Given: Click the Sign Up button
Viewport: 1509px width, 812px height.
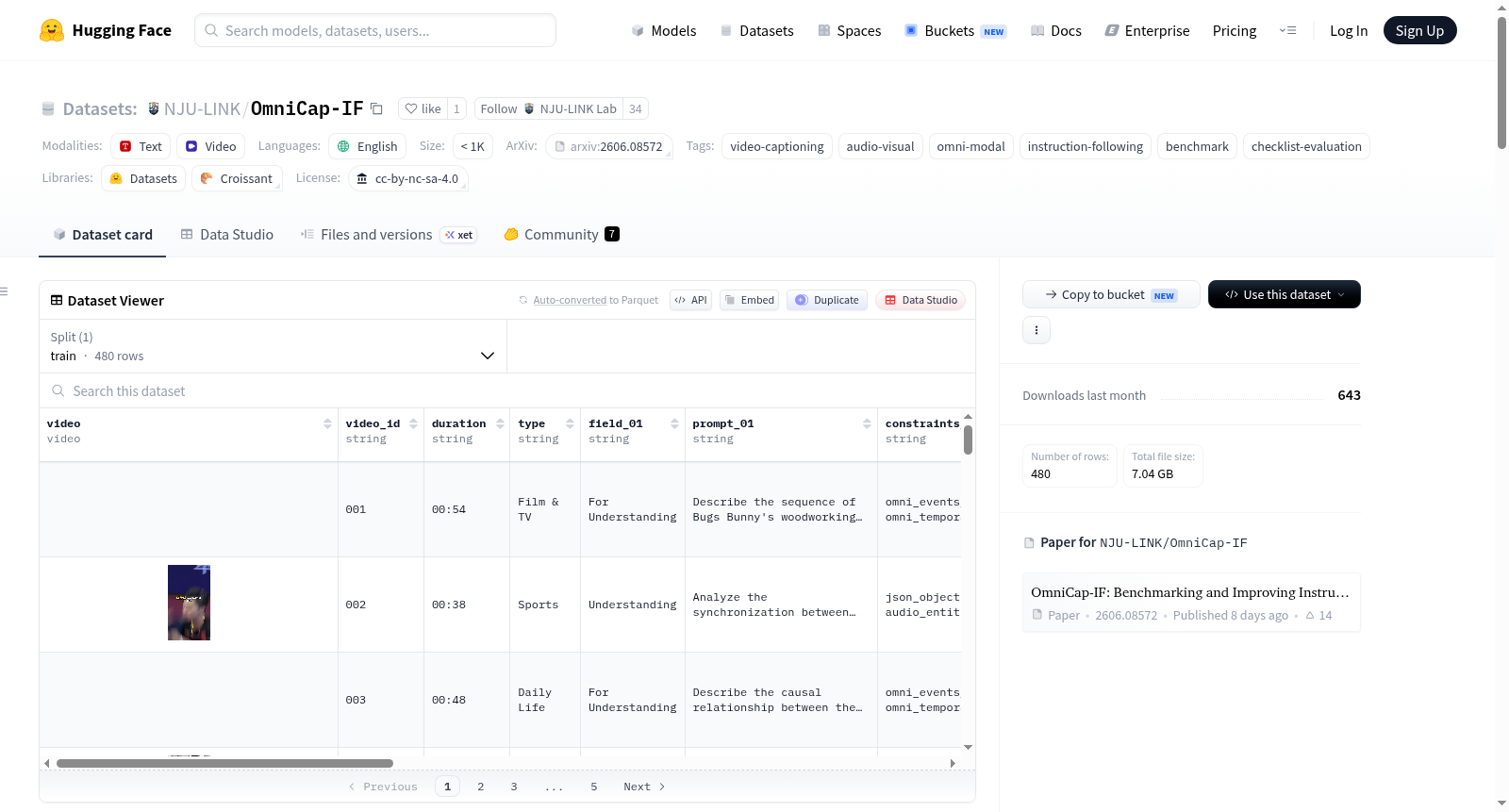Looking at the screenshot, I should coord(1419,30).
